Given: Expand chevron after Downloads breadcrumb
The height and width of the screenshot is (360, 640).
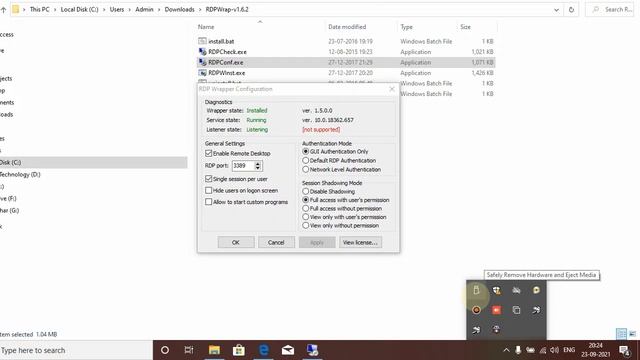Looking at the screenshot, I should [200, 9].
